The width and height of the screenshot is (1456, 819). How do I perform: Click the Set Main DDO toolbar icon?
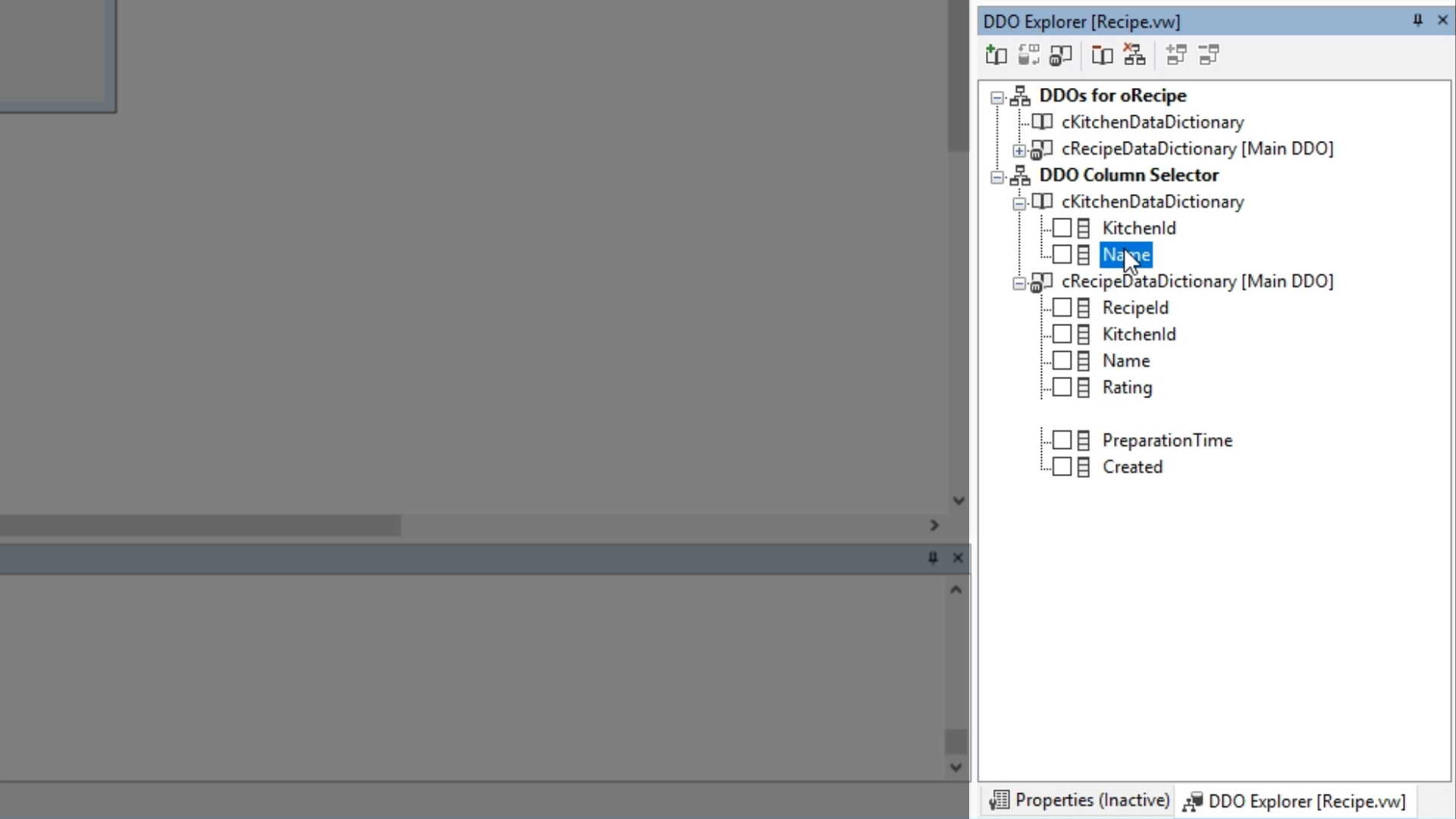[1061, 55]
